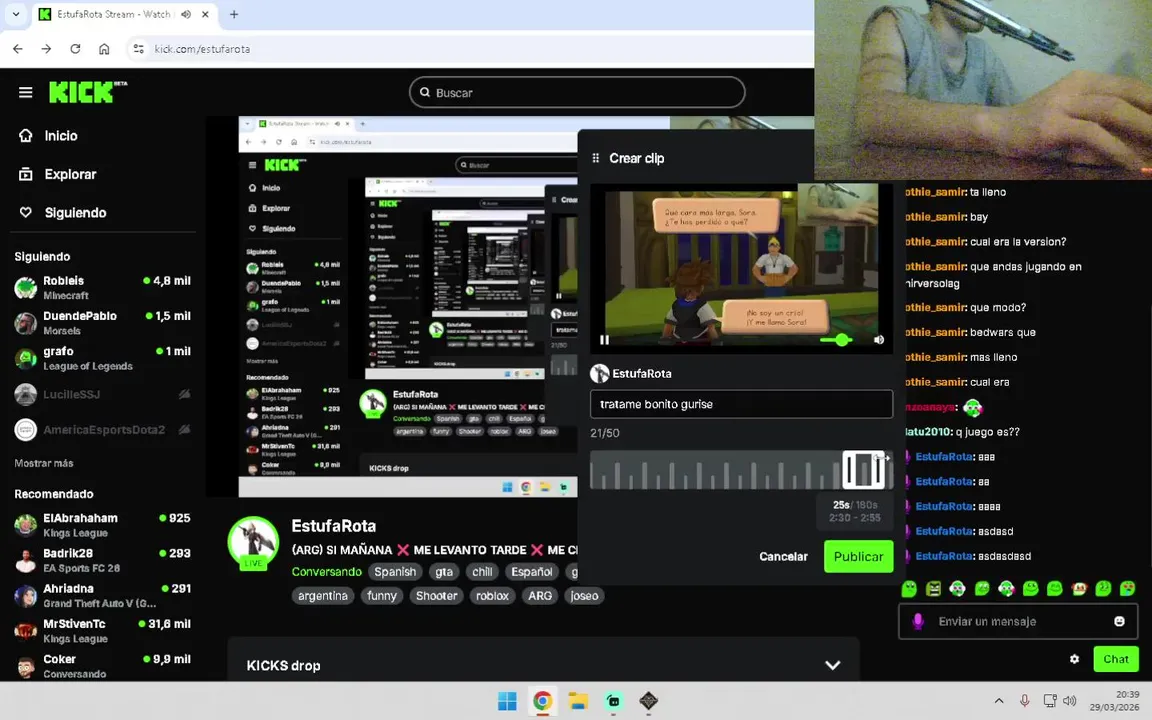Screen dimensions: 1152x720
Task: Open DuendePablo channel in Siguiendo list
Action: (102, 323)
